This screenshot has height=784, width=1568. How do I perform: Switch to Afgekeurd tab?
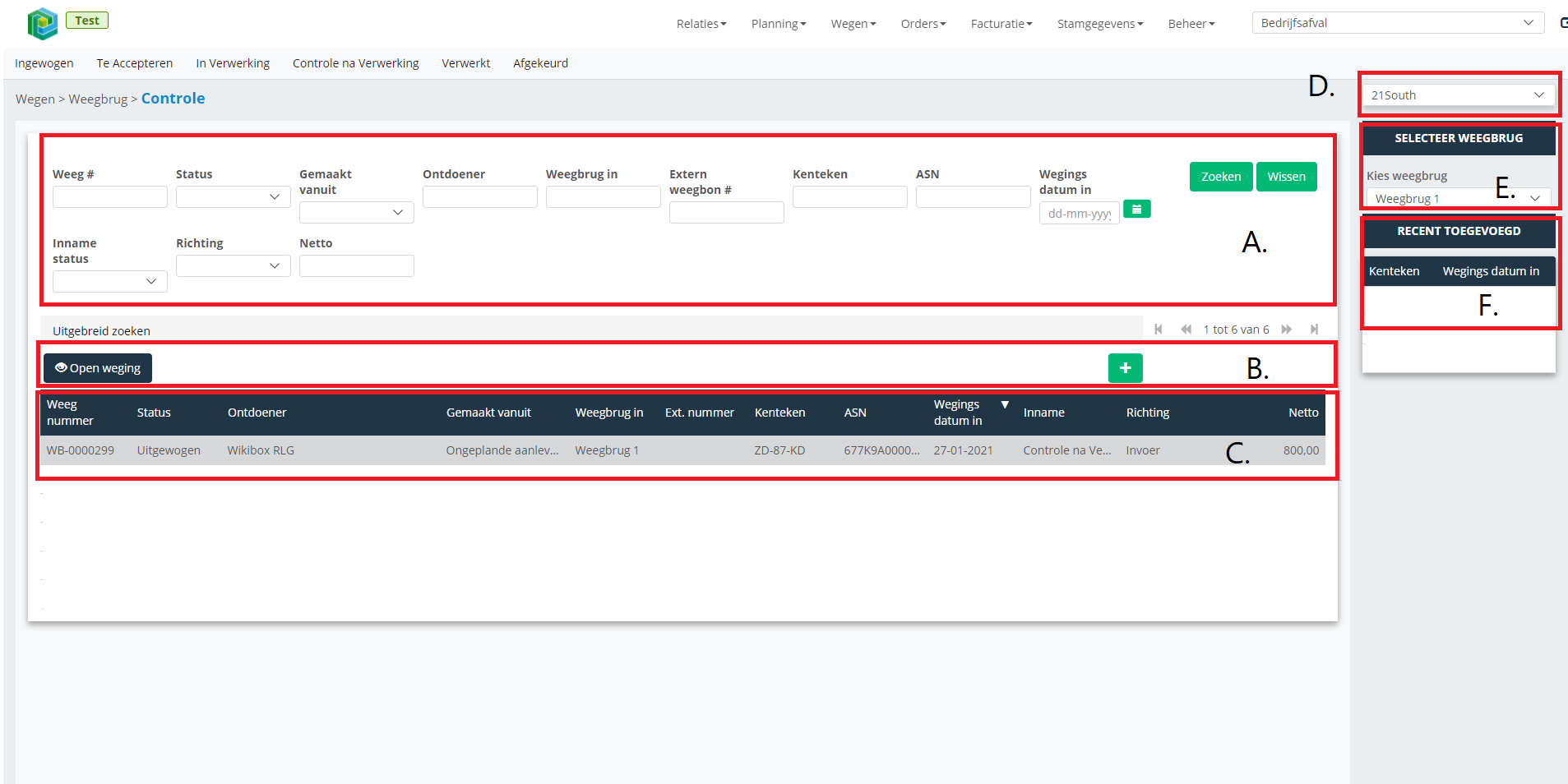pos(541,63)
